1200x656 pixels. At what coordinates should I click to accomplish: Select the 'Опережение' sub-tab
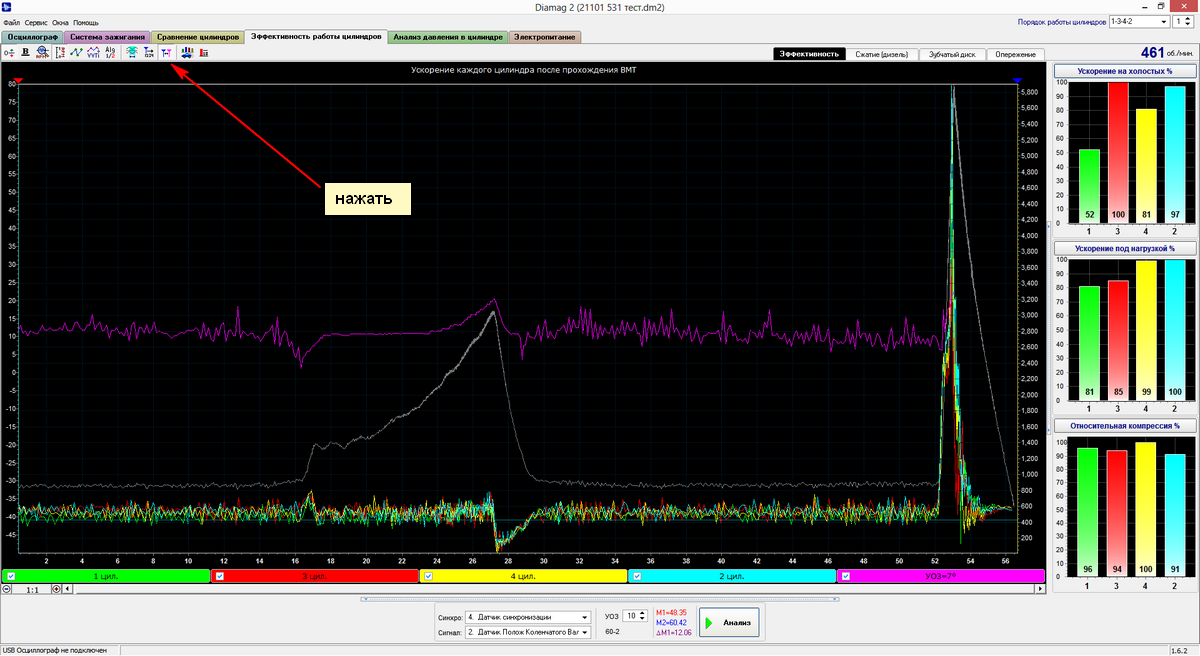1017,54
